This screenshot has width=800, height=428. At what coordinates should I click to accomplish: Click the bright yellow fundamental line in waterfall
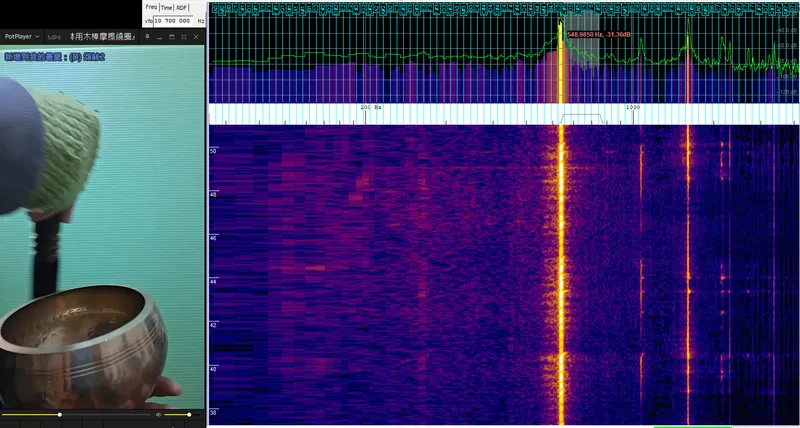pos(561,274)
